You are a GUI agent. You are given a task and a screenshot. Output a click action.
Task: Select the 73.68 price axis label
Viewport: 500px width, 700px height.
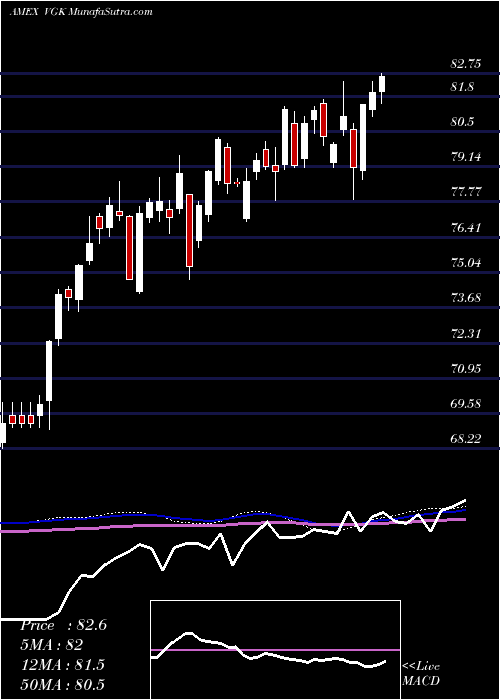pos(466,298)
